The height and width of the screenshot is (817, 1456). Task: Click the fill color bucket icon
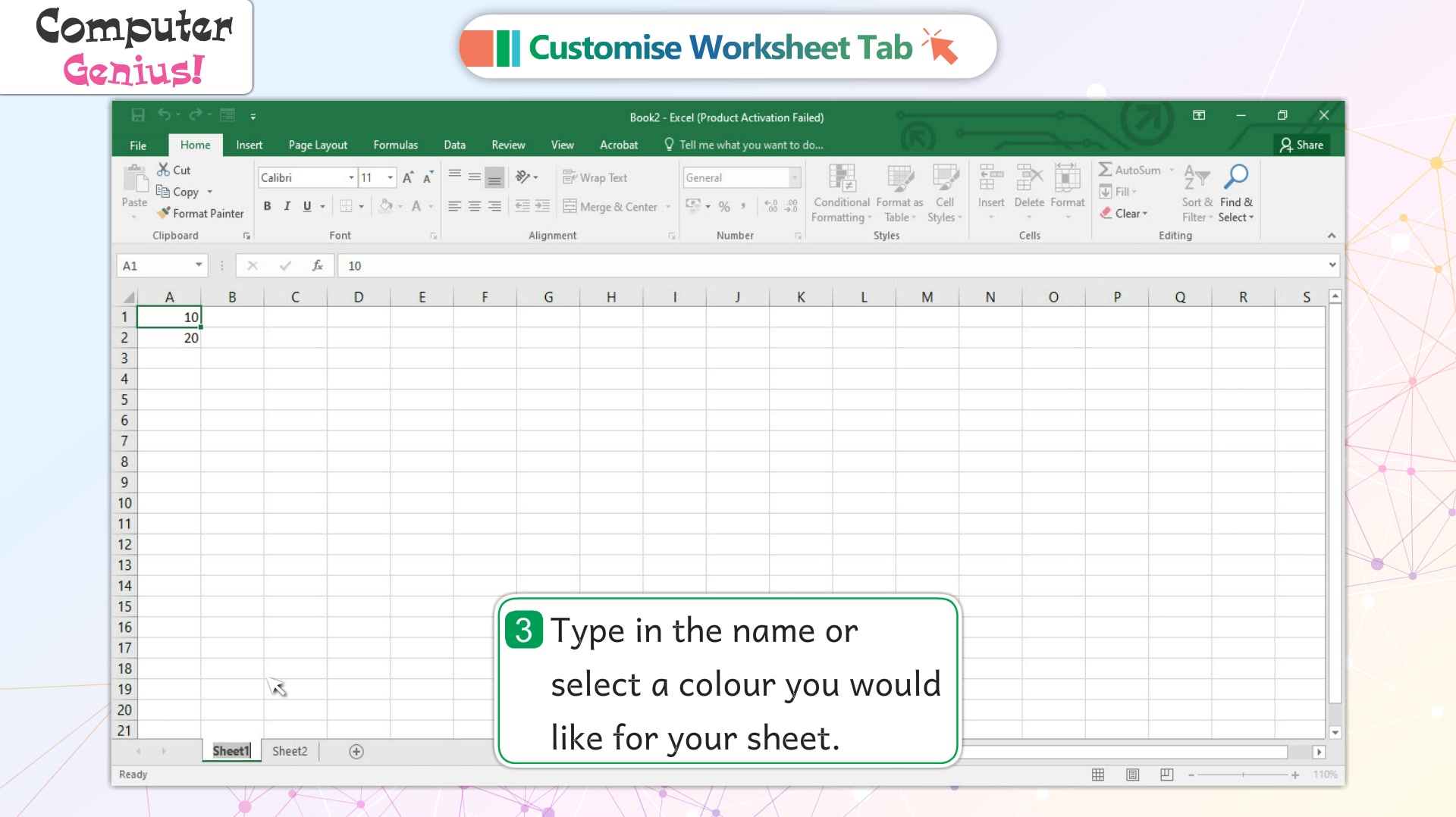(x=386, y=206)
